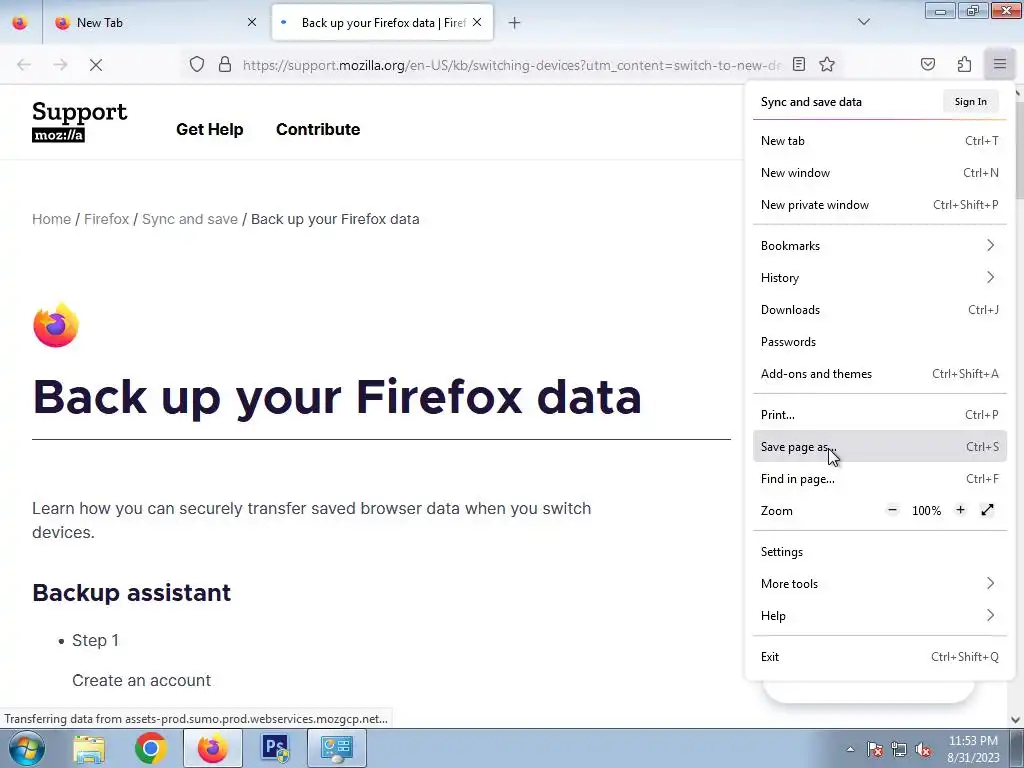Open a new tab with plus button
This screenshot has width=1024, height=768.
pyautogui.click(x=515, y=23)
